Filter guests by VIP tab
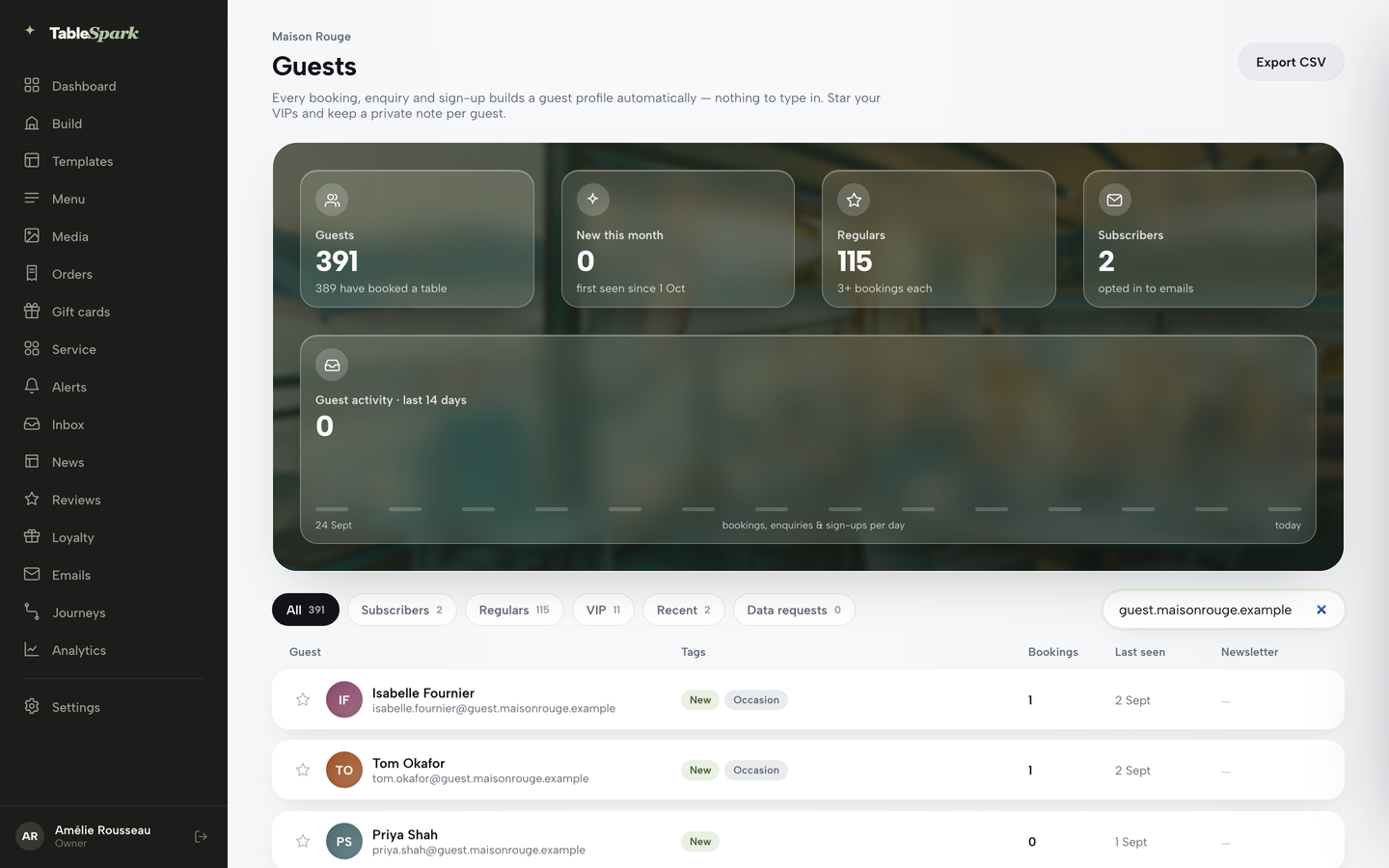This screenshot has width=1389, height=868. coord(603,610)
